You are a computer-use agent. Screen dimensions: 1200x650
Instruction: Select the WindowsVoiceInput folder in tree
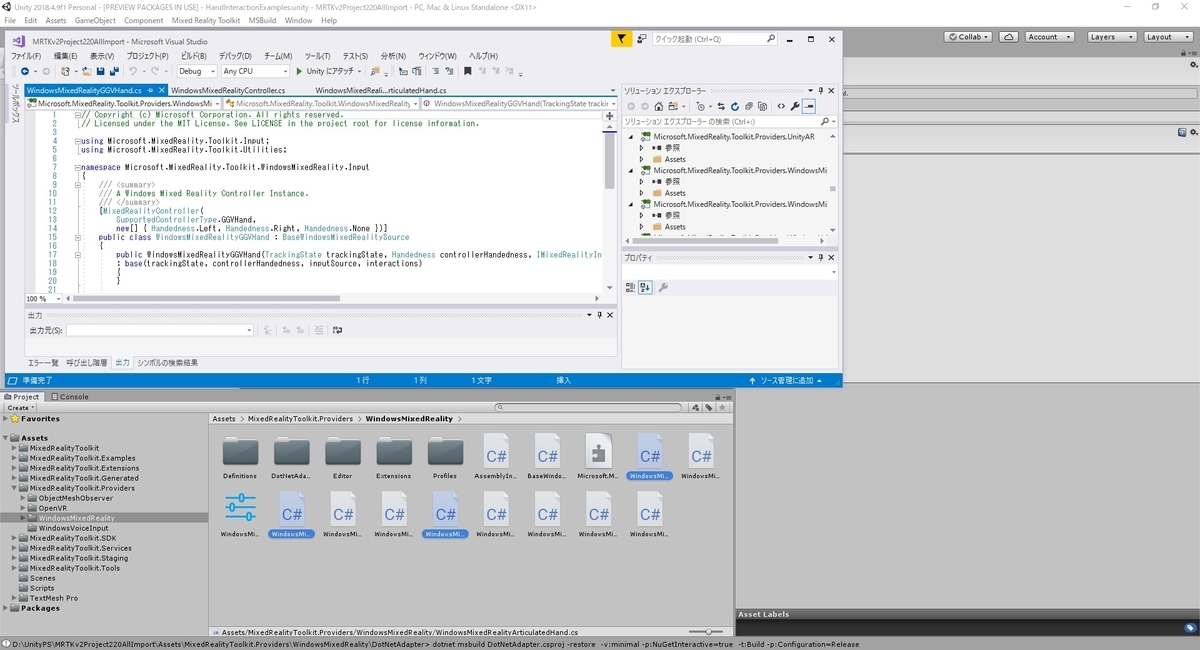73,528
